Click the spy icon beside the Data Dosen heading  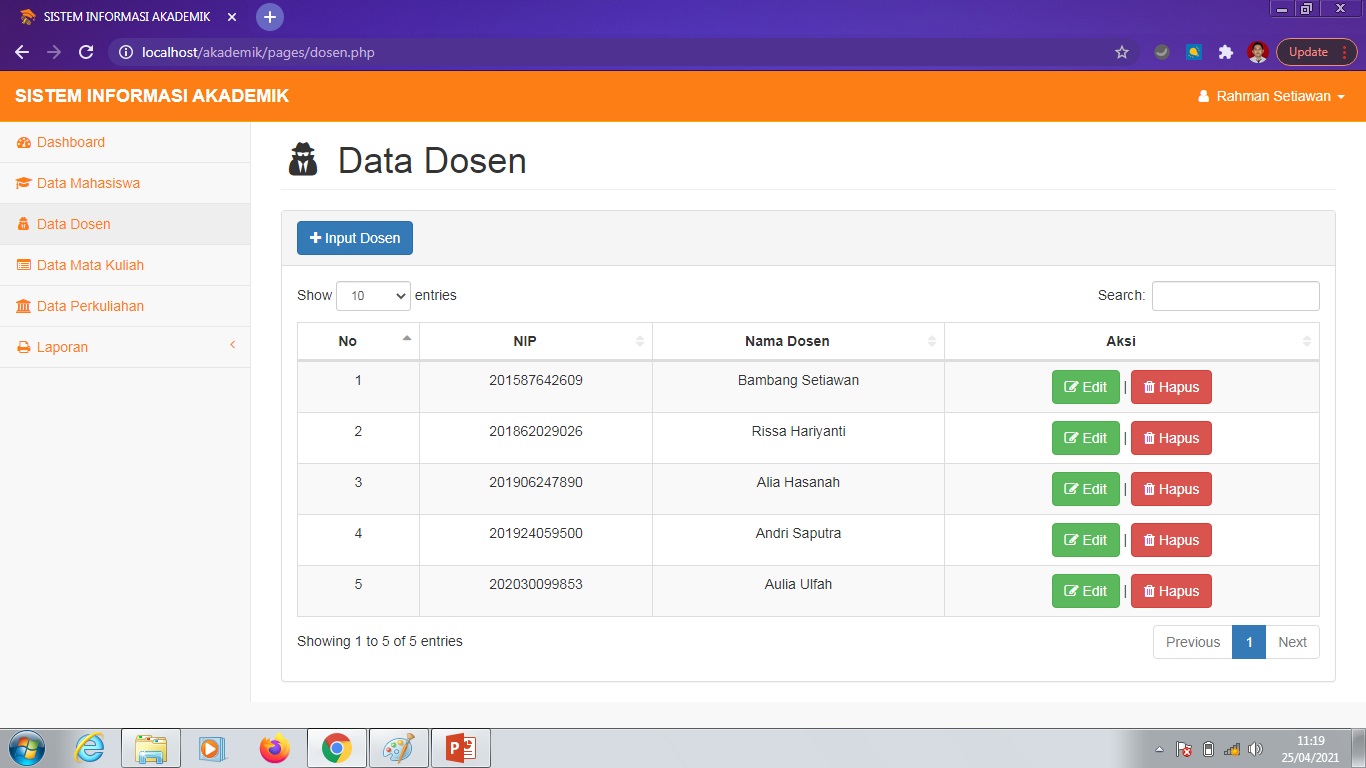(x=303, y=158)
